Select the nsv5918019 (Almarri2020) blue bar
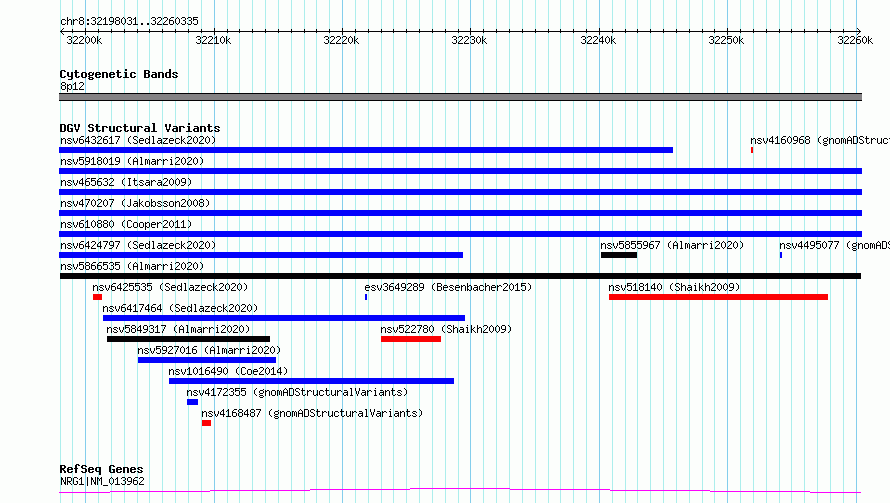Image resolution: width=890 pixels, height=503 pixels. point(460,171)
